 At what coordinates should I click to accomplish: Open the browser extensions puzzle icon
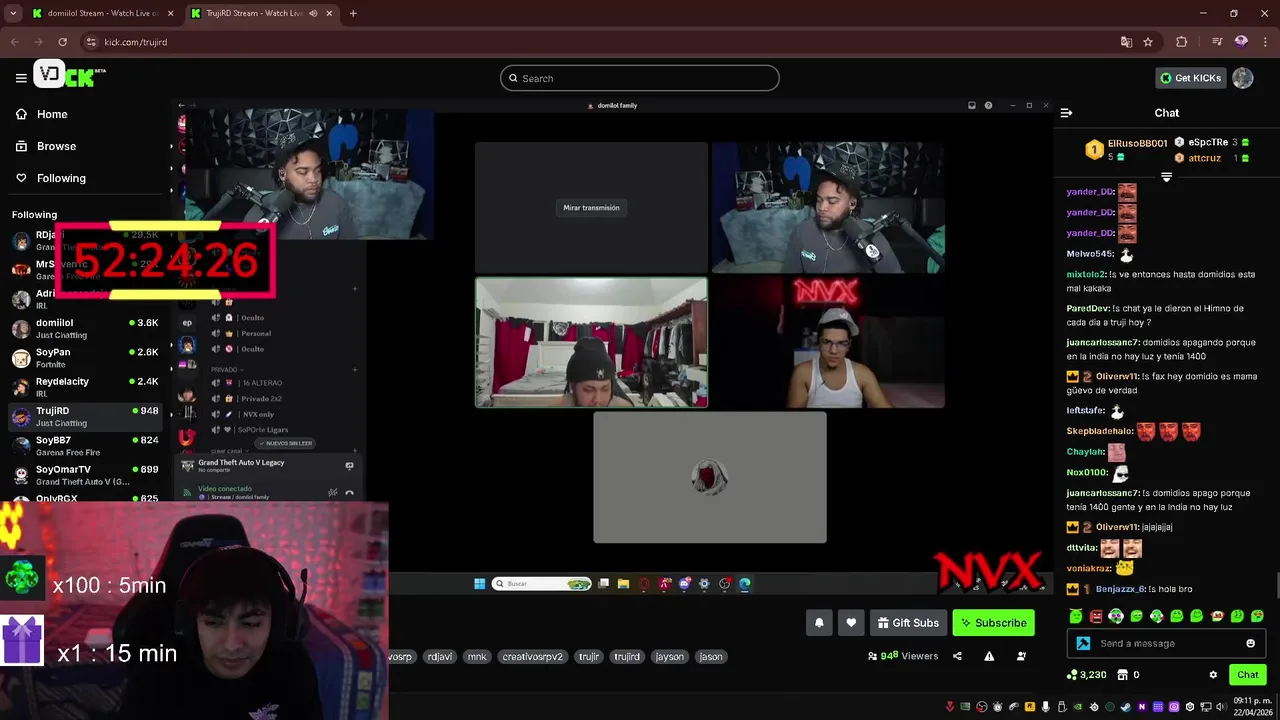pos(1182,42)
